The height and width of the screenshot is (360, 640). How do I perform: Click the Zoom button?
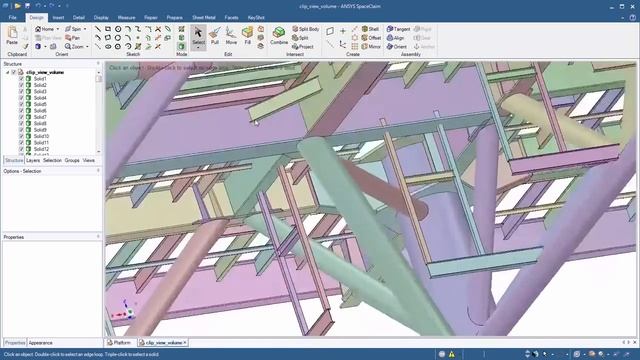[x=74, y=47]
